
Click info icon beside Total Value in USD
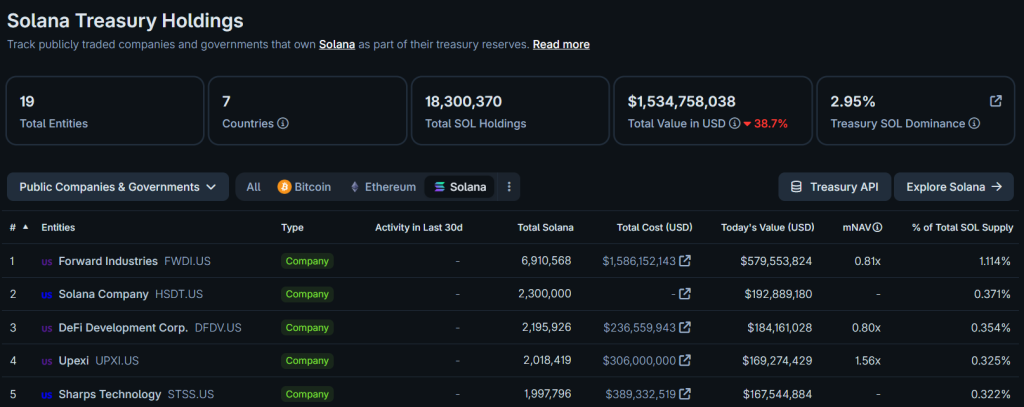coord(735,124)
